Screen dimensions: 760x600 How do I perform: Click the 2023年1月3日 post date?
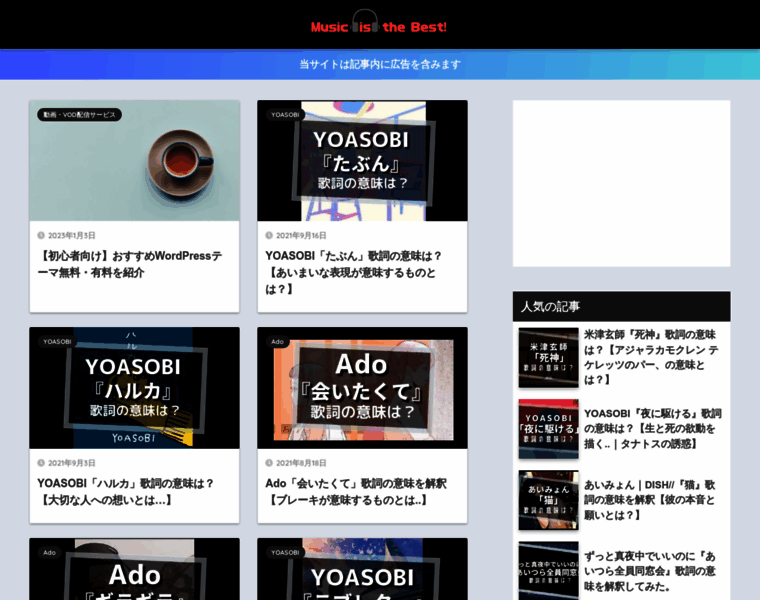(72, 236)
